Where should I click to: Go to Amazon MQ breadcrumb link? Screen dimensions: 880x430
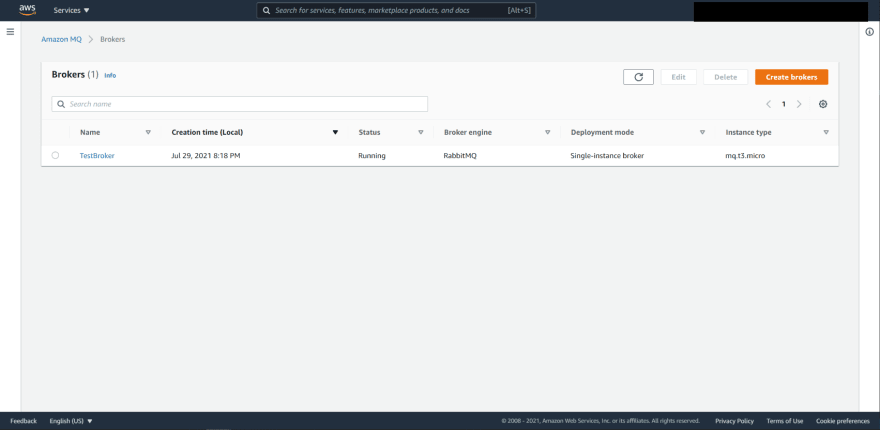[x=61, y=39]
